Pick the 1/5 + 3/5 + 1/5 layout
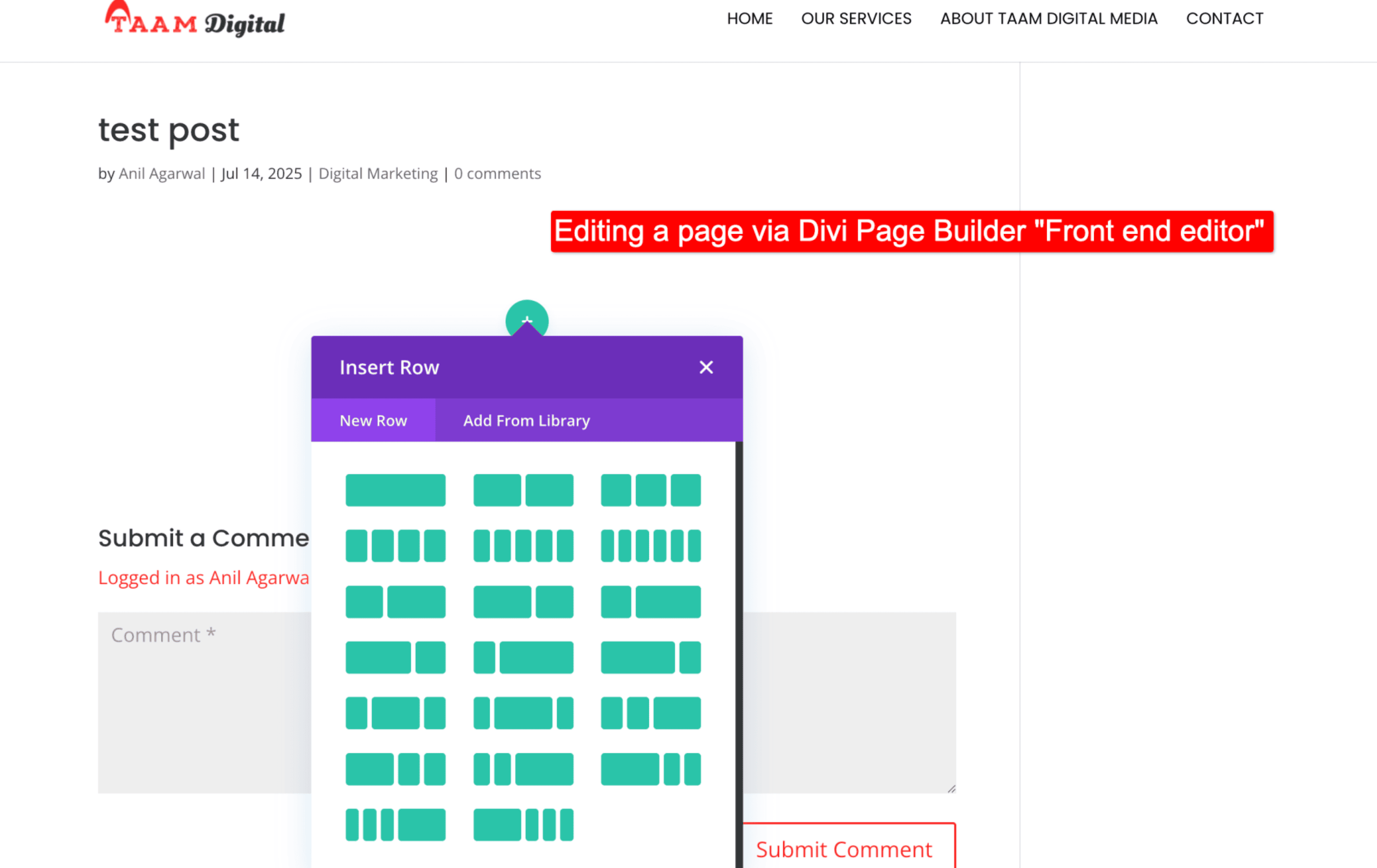Screen dimensions: 1377x868 click(x=523, y=713)
